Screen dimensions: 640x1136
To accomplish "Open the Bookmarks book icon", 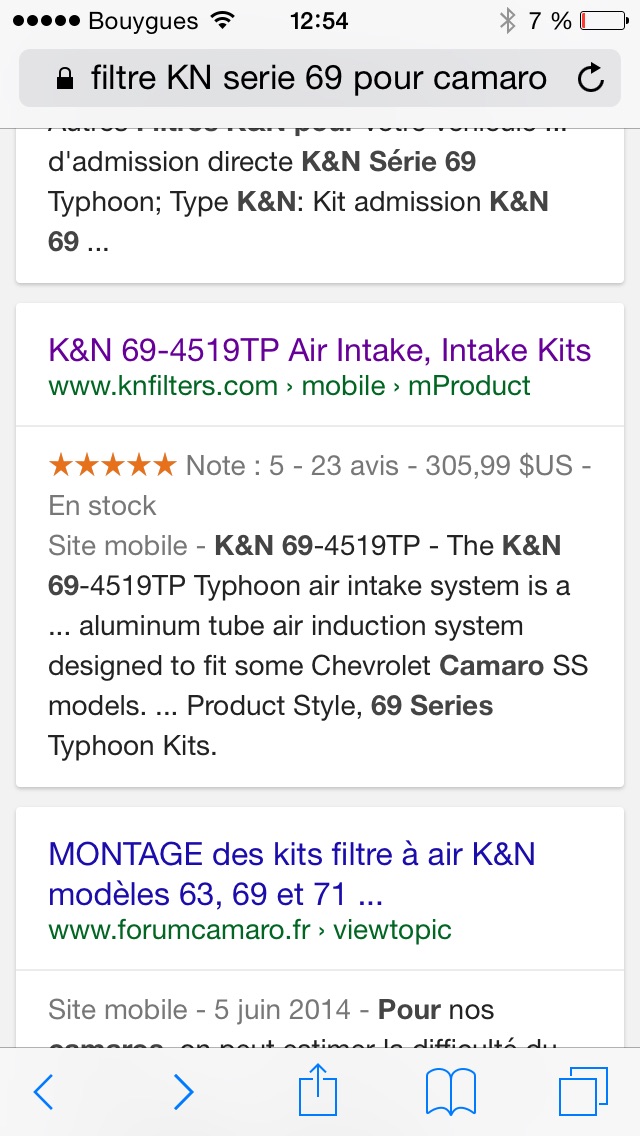I will (x=451, y=1092).
